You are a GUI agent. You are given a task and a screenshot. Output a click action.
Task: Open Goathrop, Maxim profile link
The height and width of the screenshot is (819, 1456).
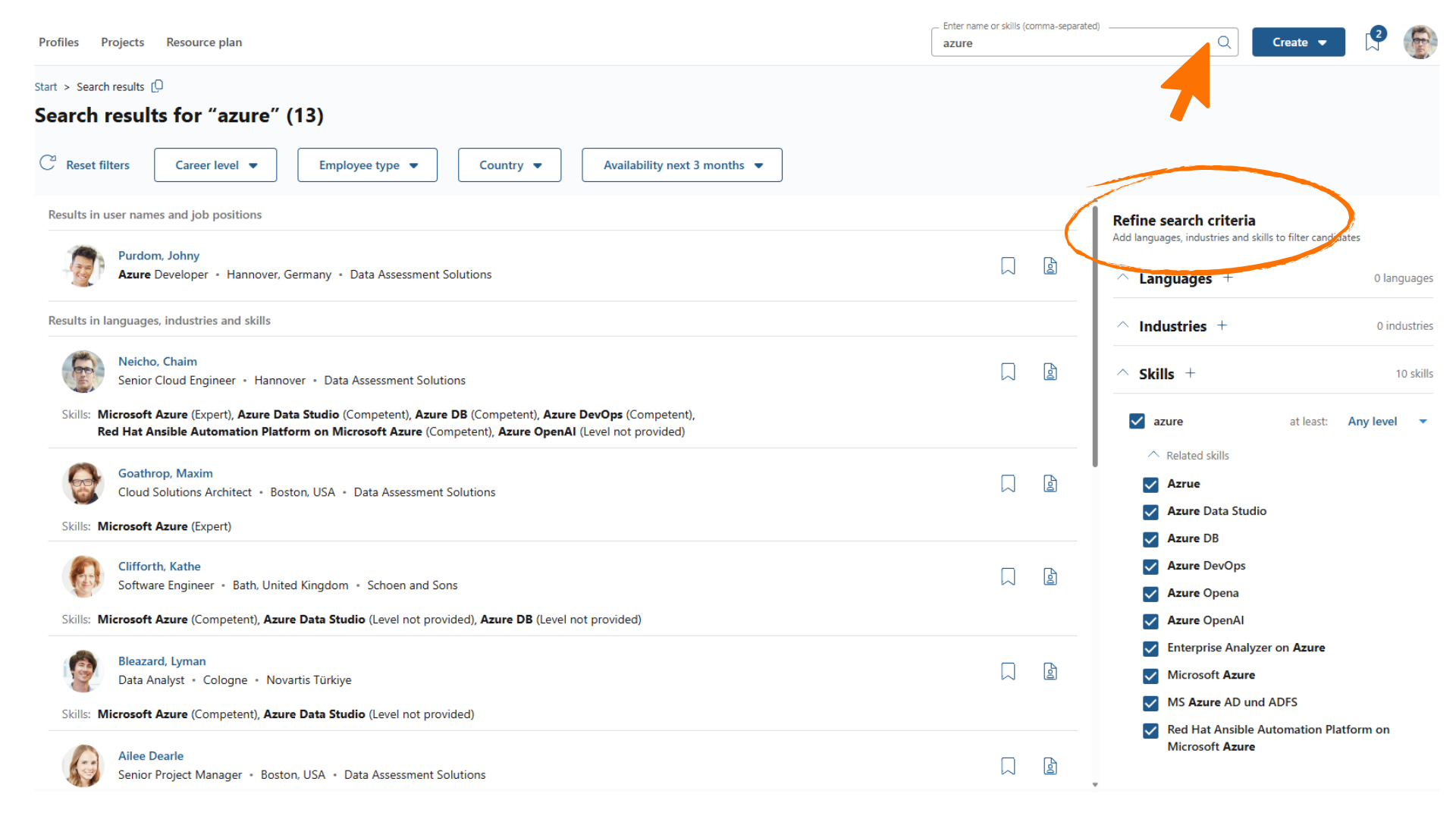[165, 473]
